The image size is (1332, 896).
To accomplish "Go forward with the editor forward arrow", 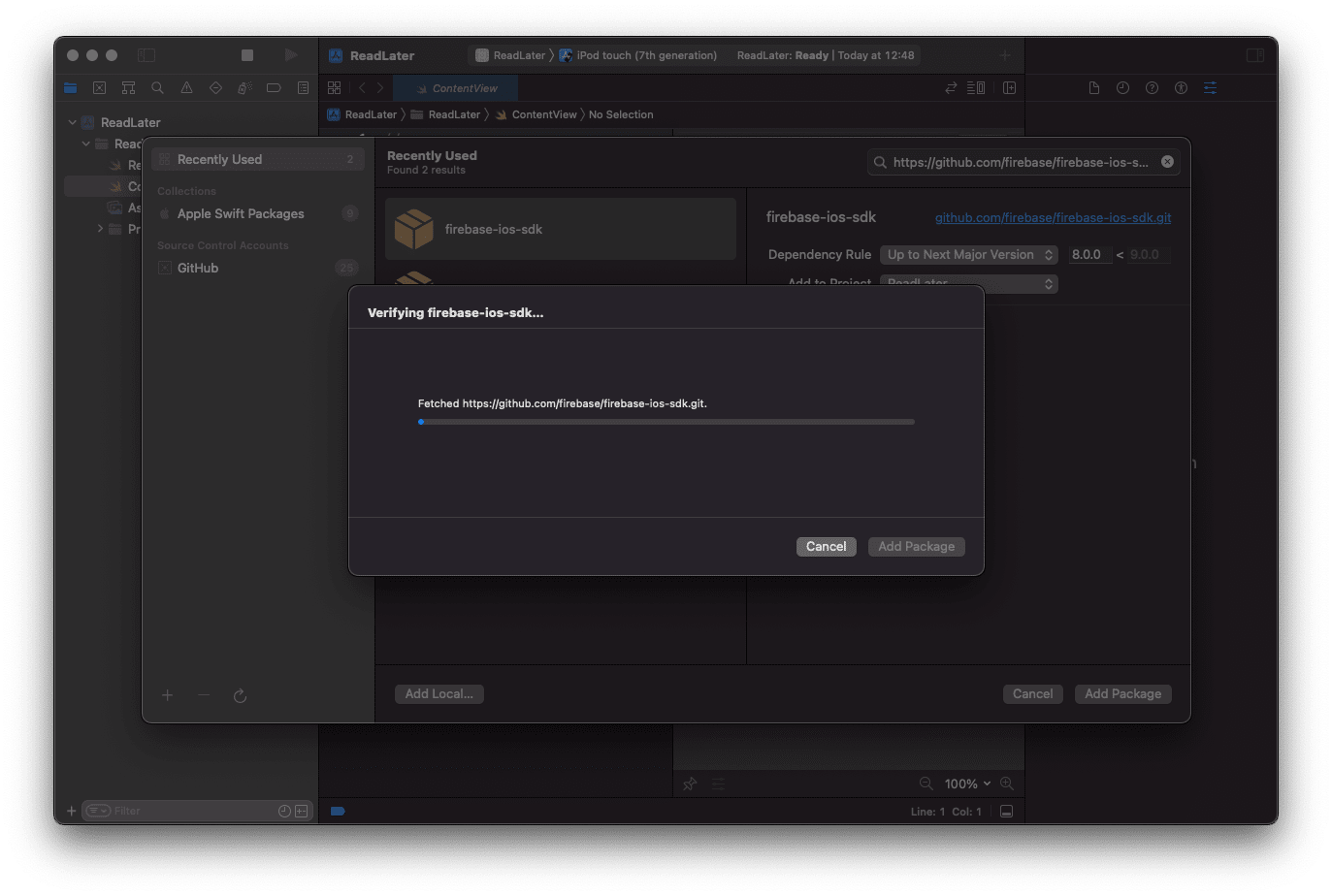I will coord(380,87).
